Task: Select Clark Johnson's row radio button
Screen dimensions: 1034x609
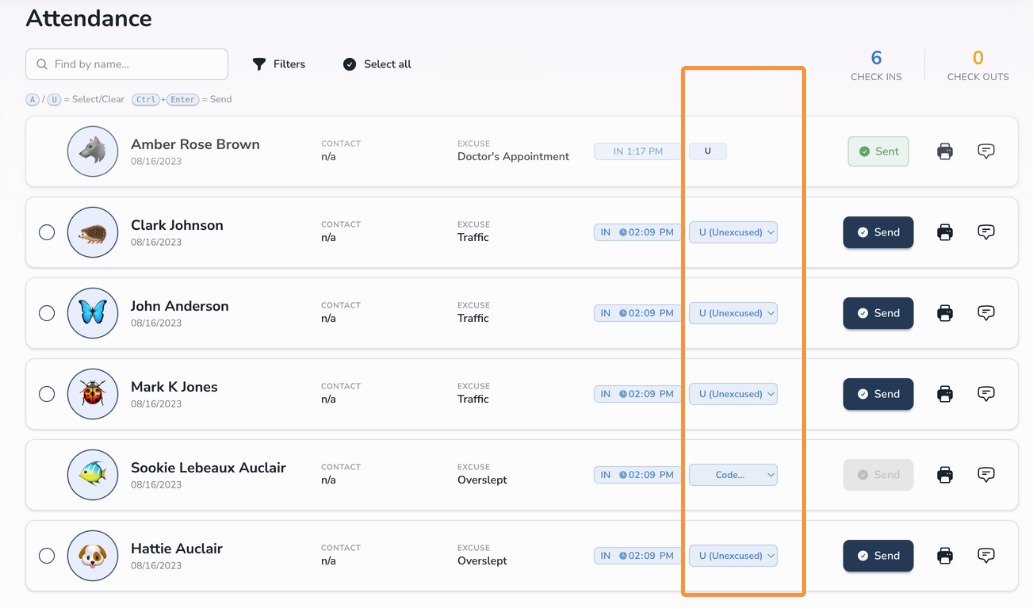Action: 47,232
